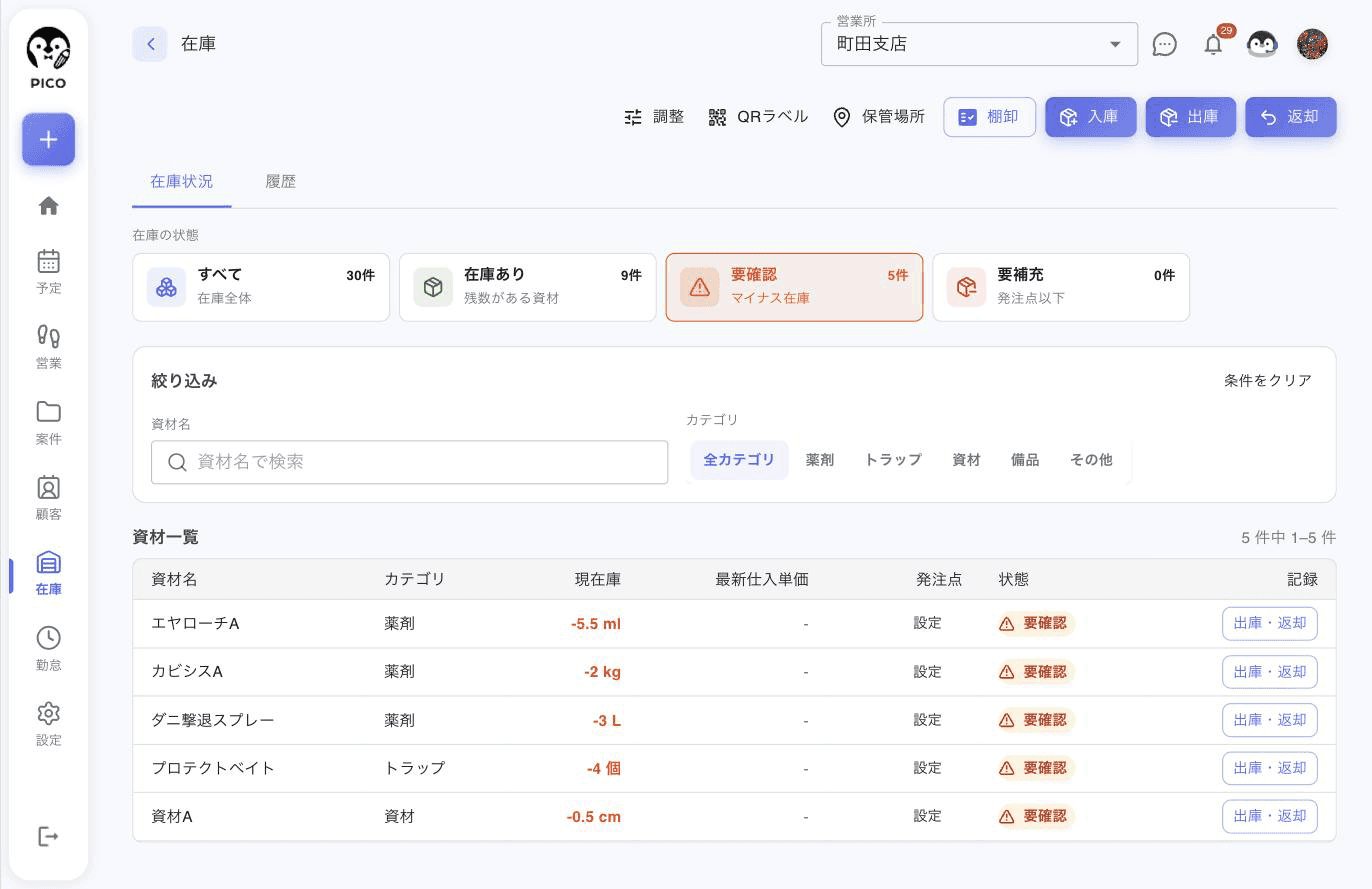Image resolution: width=1372 pixels, height=889 pixels.
Task: Click the logout icon at sidebar bottom
Action: [48, 836]
